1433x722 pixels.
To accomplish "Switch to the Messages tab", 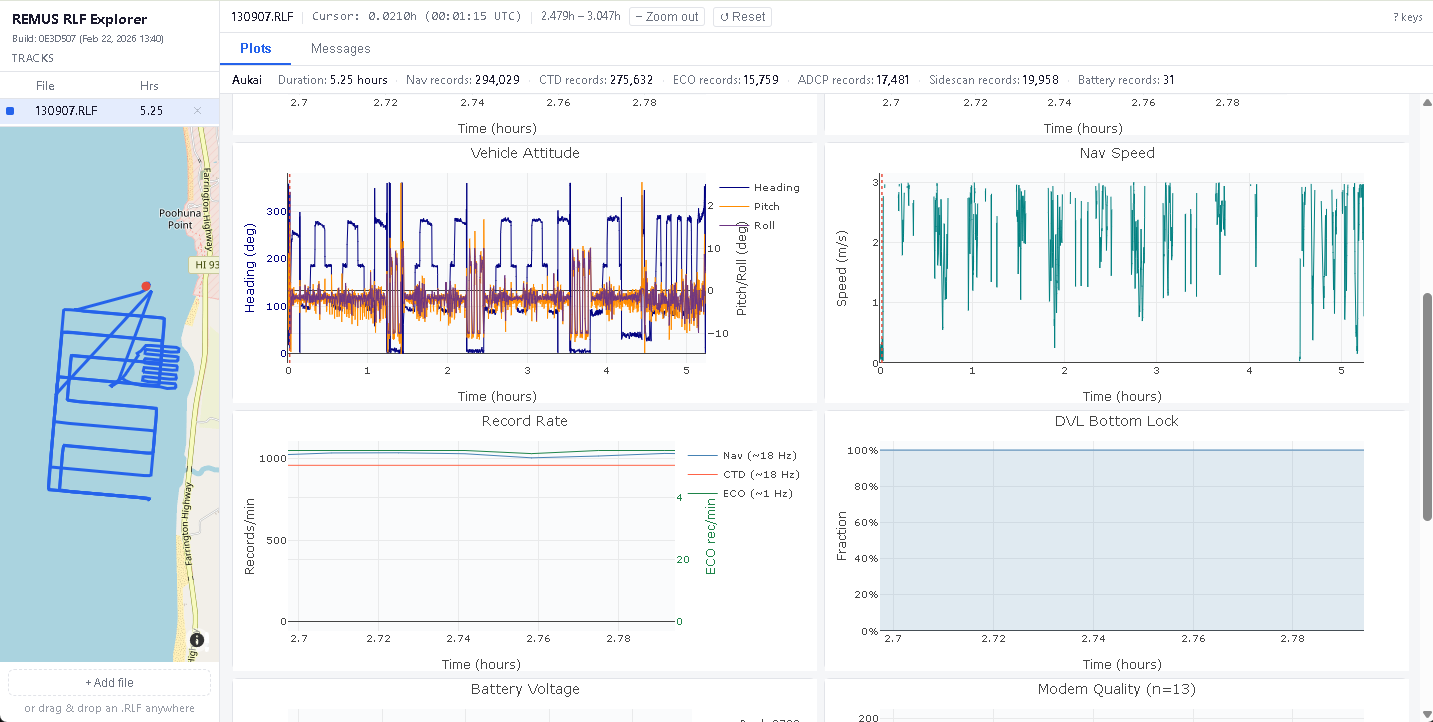I will (x=340, y=49).
